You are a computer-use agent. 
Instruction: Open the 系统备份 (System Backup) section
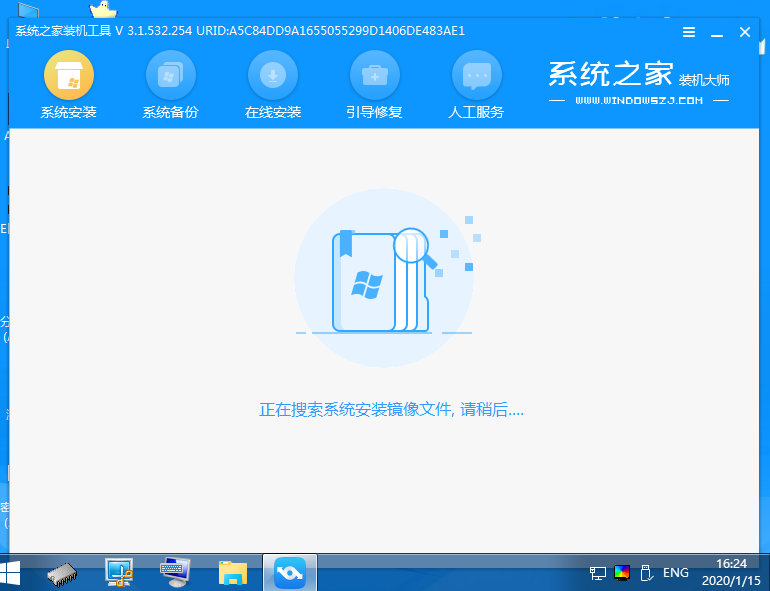pos(170,75)
